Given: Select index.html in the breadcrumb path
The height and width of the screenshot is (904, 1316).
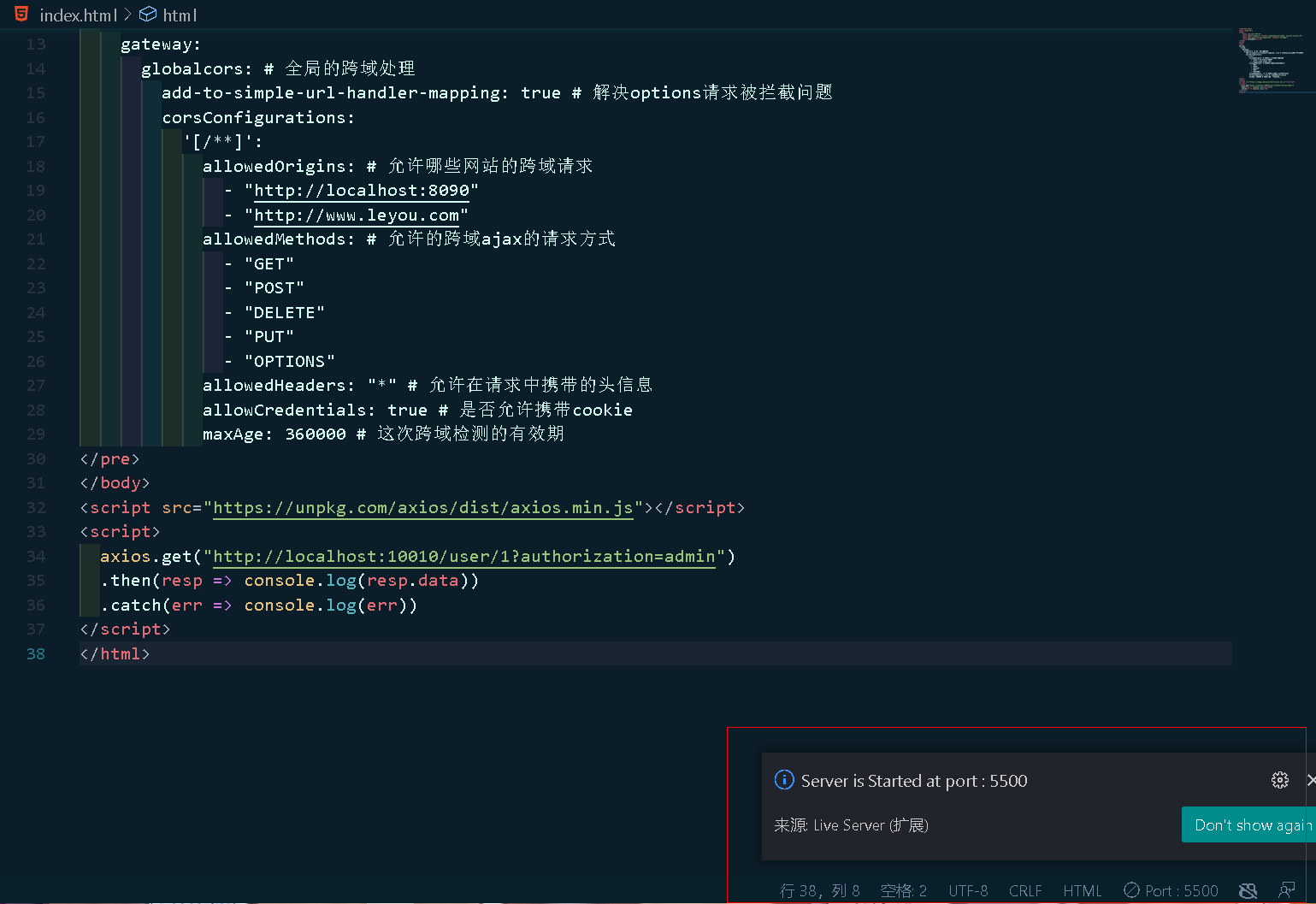Looking at the screenshot, I should coord(78,15).
